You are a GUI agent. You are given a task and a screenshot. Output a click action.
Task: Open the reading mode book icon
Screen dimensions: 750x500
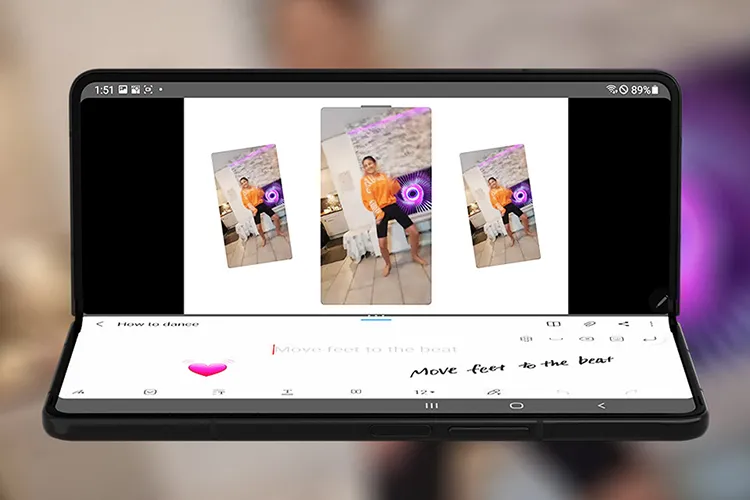552,324
